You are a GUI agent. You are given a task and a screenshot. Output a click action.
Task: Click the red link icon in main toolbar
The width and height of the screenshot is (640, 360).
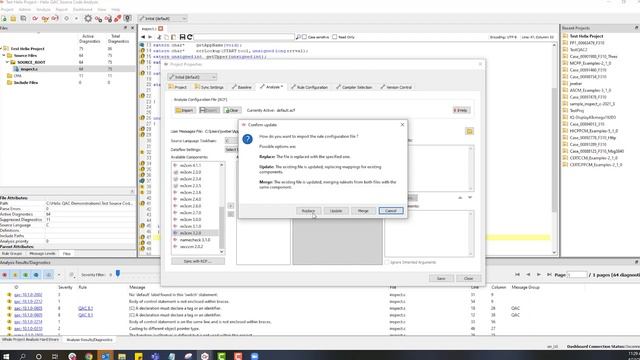pyautogui.click(x=118, y=18)
